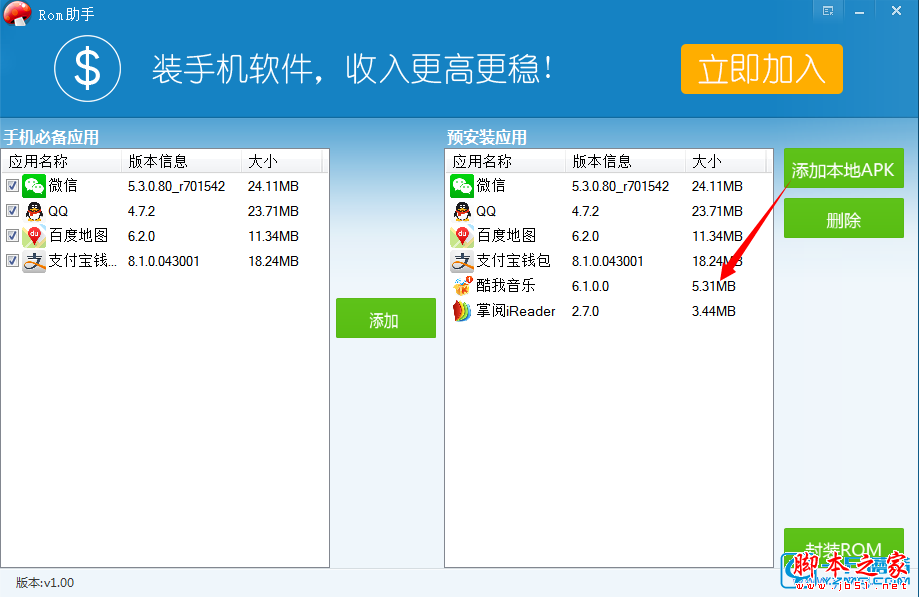Click the 版本:v1.00 status bar text
919x597 pixels.
(45, 582)
